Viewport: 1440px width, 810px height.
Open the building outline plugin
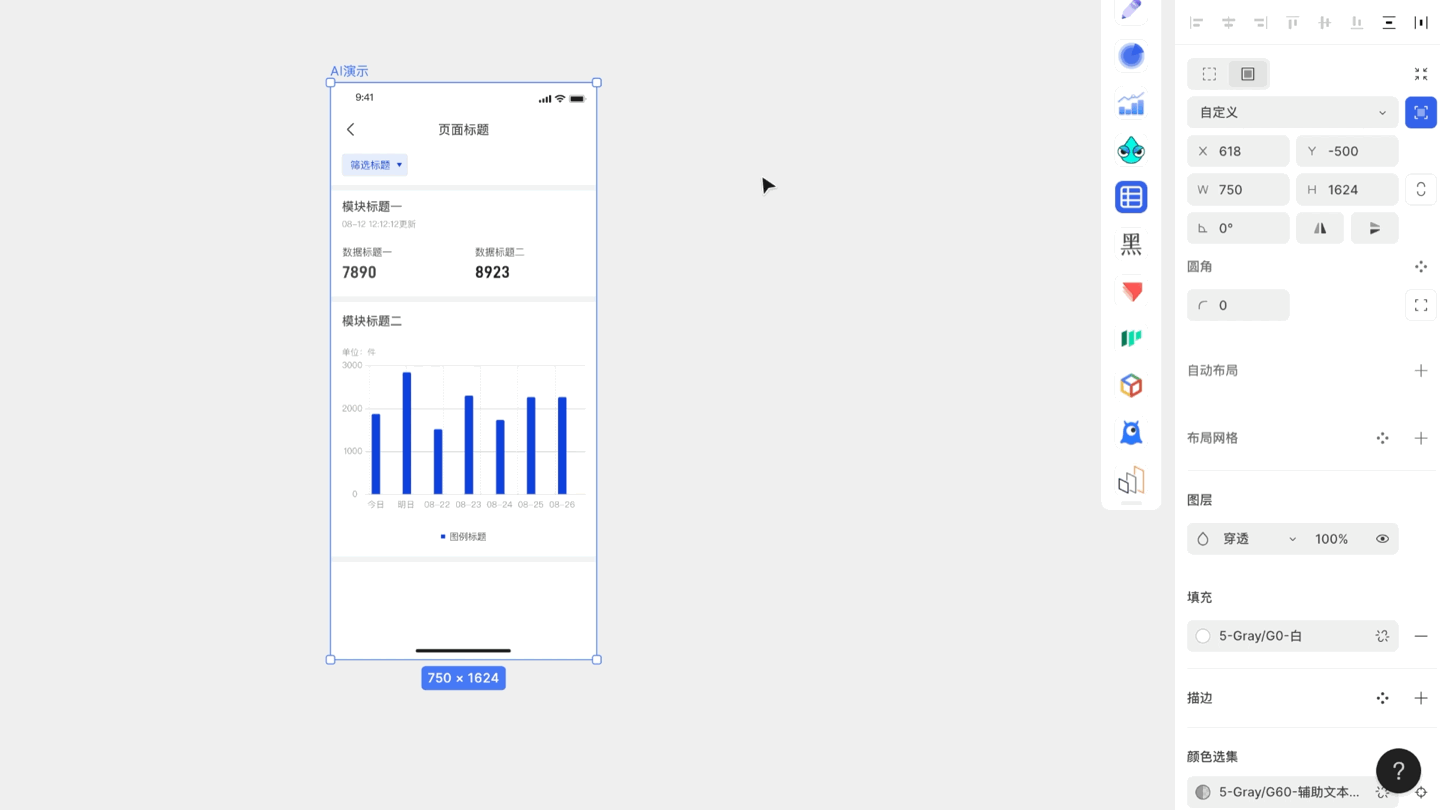pos(1131,480)
